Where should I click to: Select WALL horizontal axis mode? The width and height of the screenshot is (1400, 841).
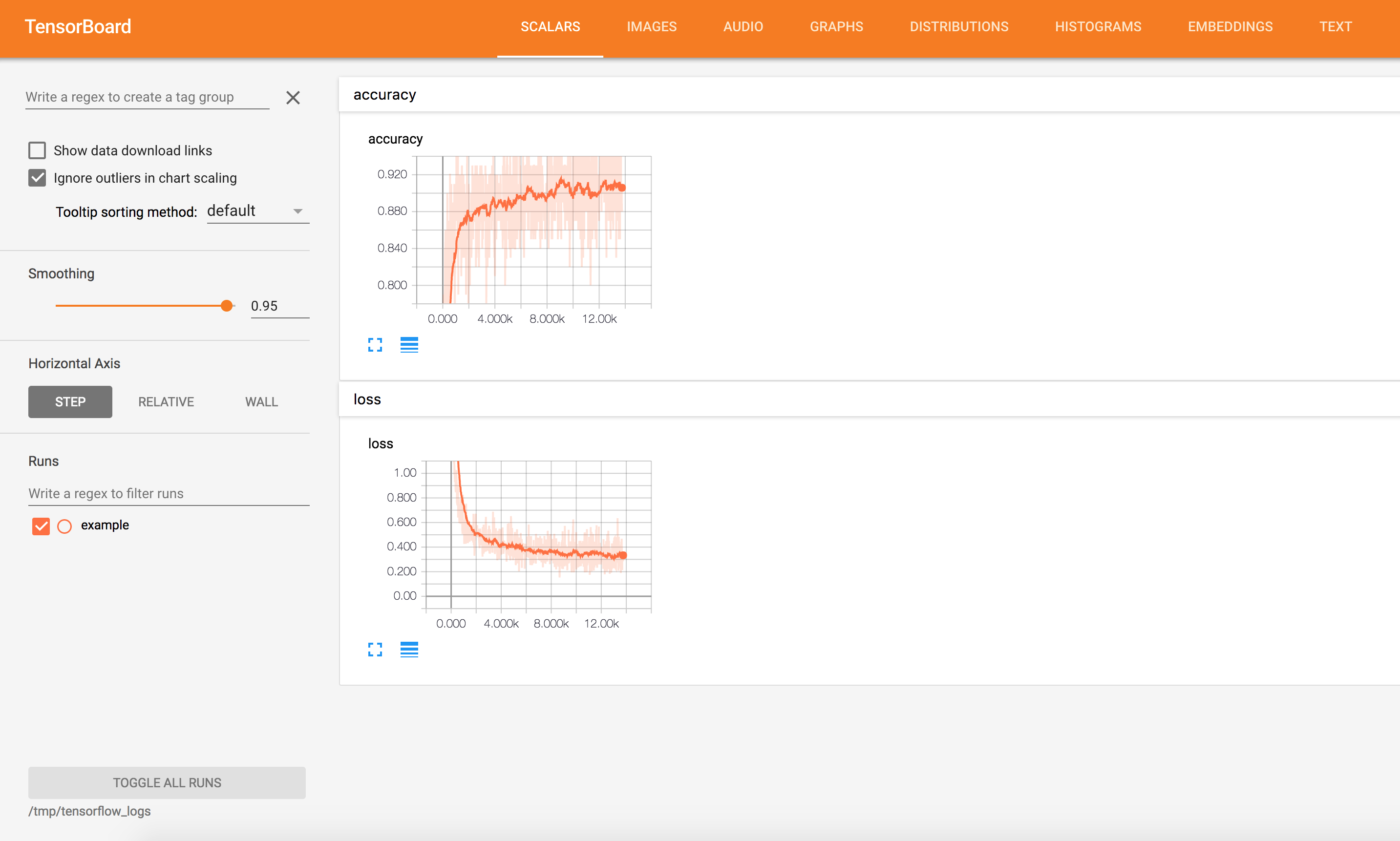coord(261,402)
